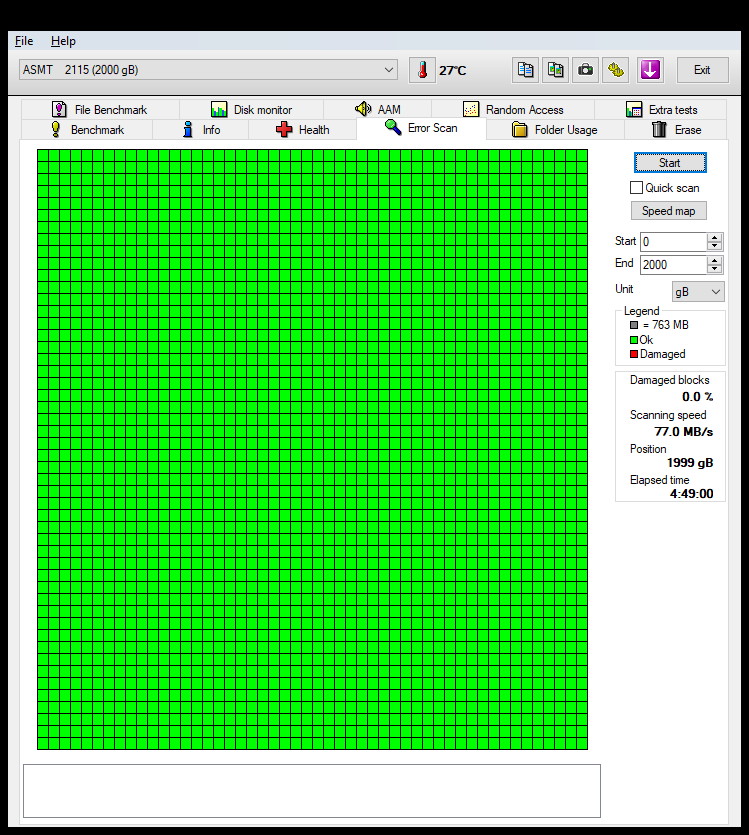The image size is (749, 835).
Task: Click the red Damaged legend swatch
Action: tap(633, 354)
